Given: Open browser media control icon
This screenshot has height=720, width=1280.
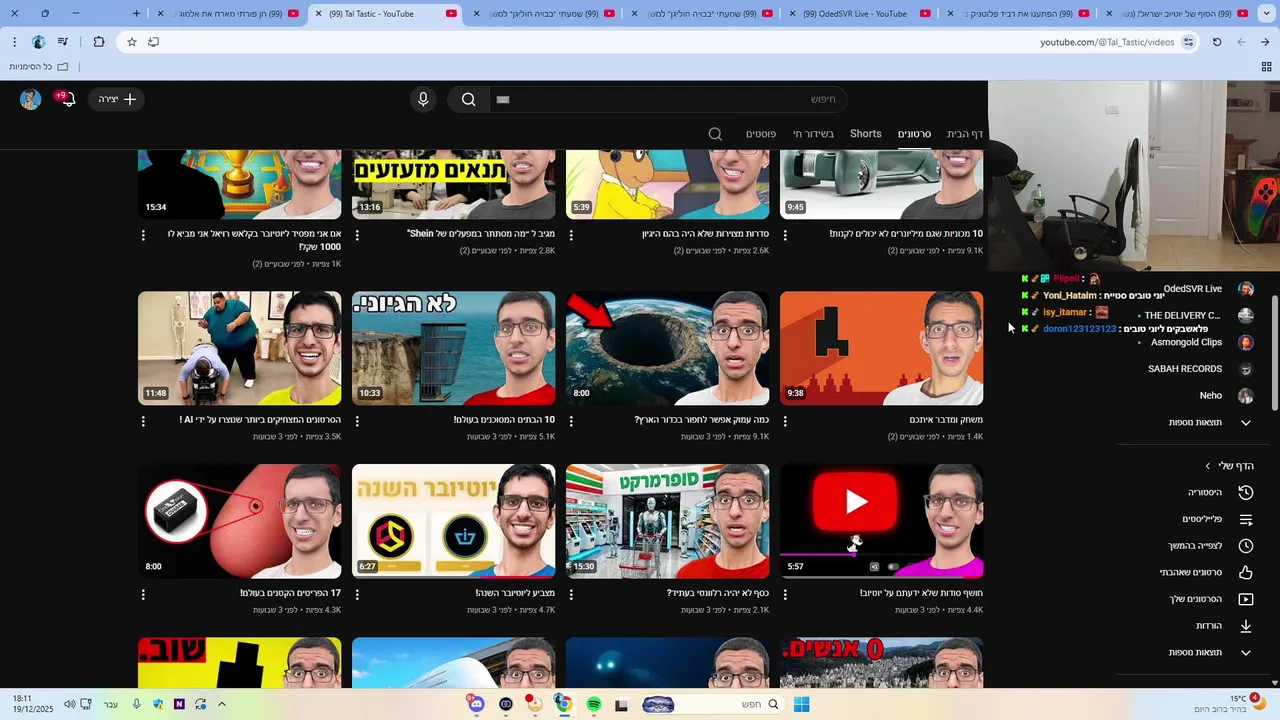Looking at the screenshot, I should [x=64, y=42].
